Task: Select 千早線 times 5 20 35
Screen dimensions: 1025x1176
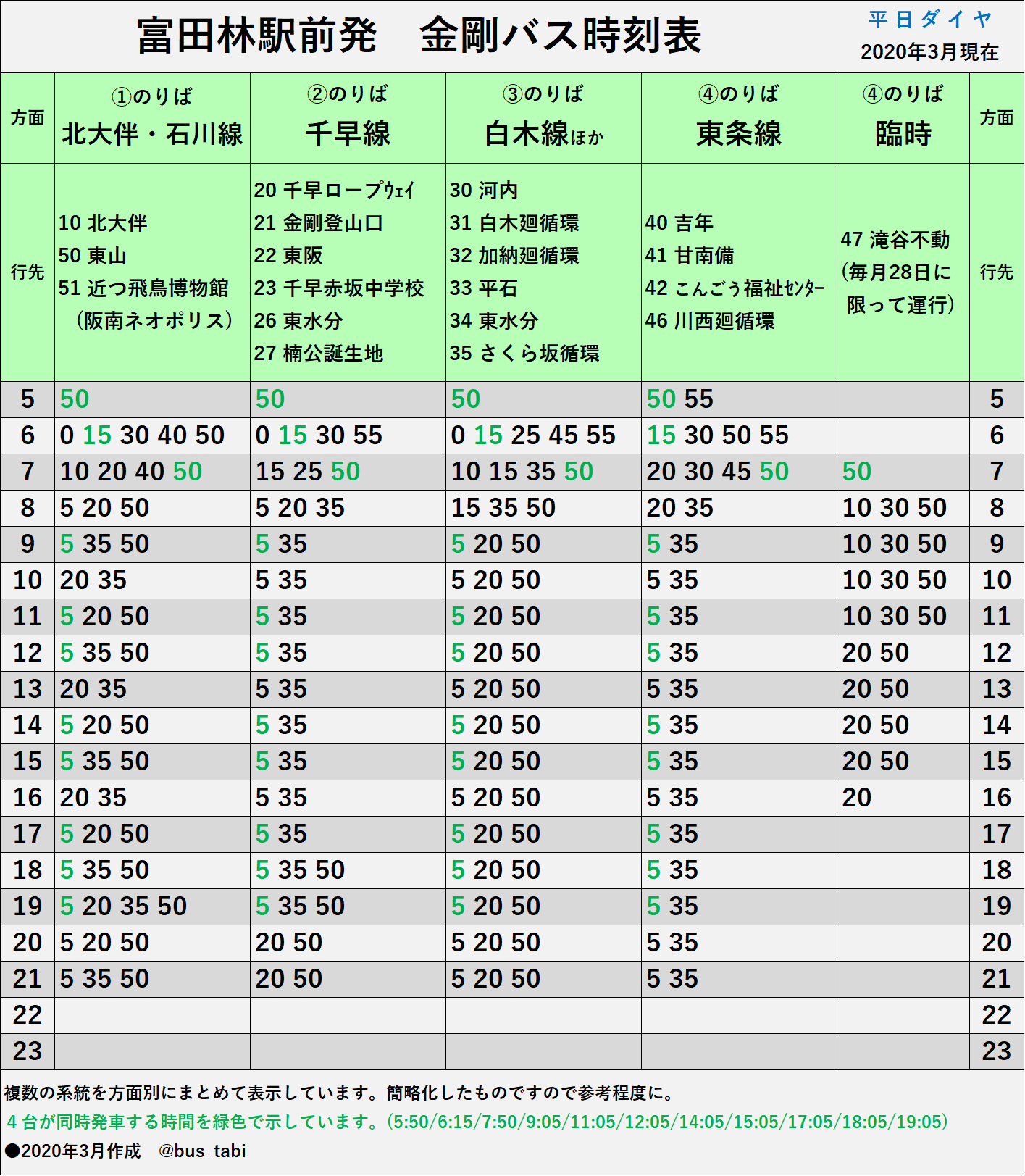Action: click(300, 507)
